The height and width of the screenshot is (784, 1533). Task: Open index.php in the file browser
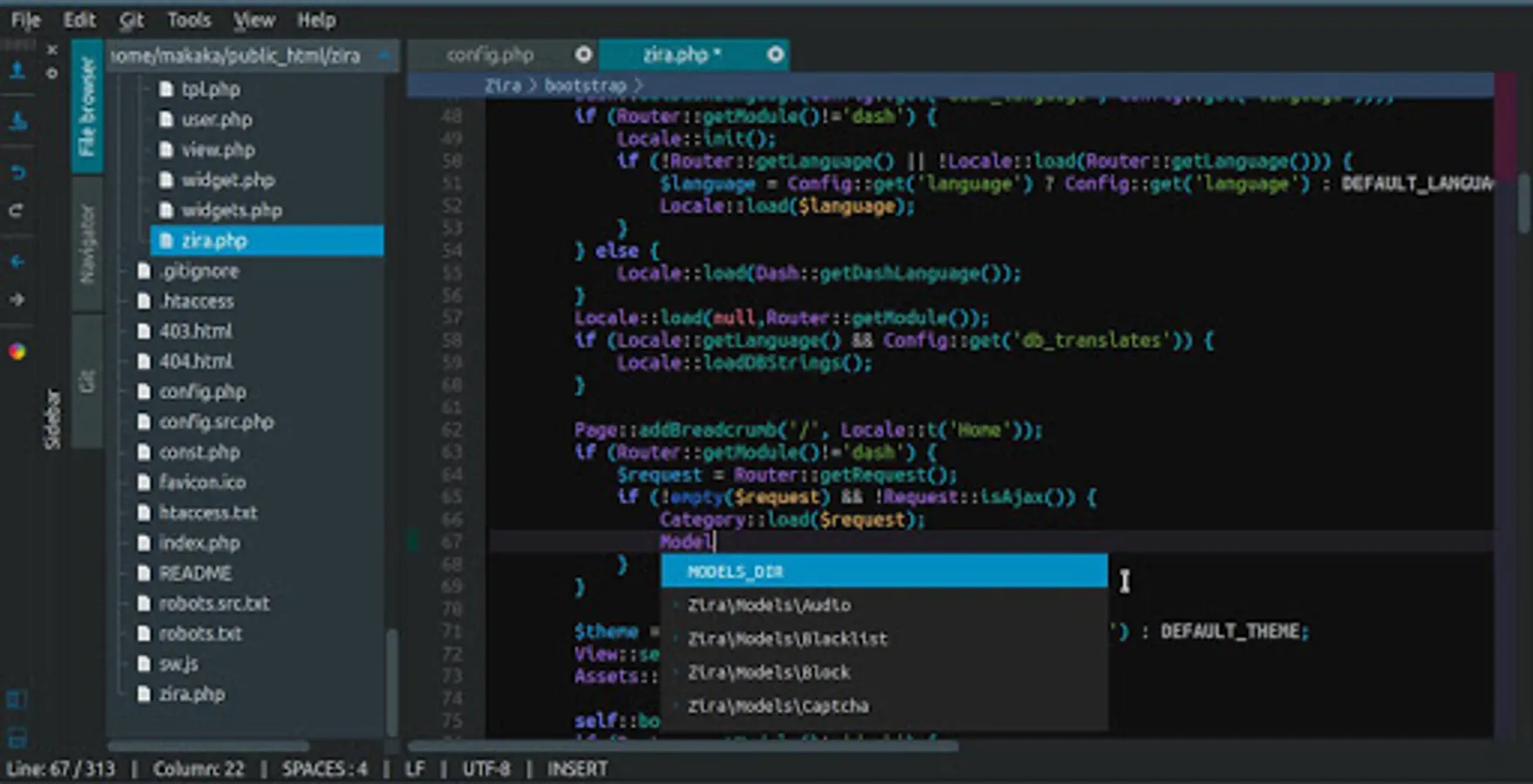(199, 543)
